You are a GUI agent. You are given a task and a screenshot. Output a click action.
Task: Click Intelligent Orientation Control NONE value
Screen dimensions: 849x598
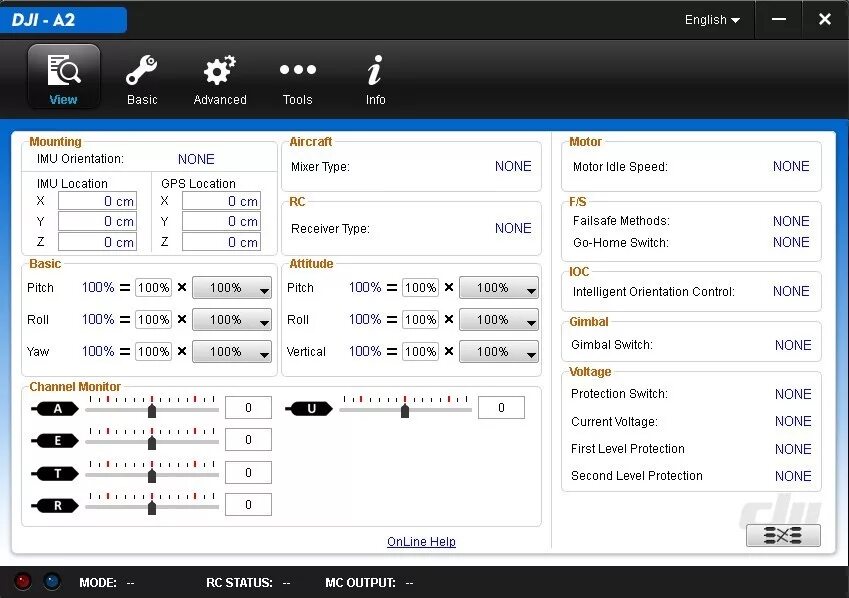pos(791,291)
